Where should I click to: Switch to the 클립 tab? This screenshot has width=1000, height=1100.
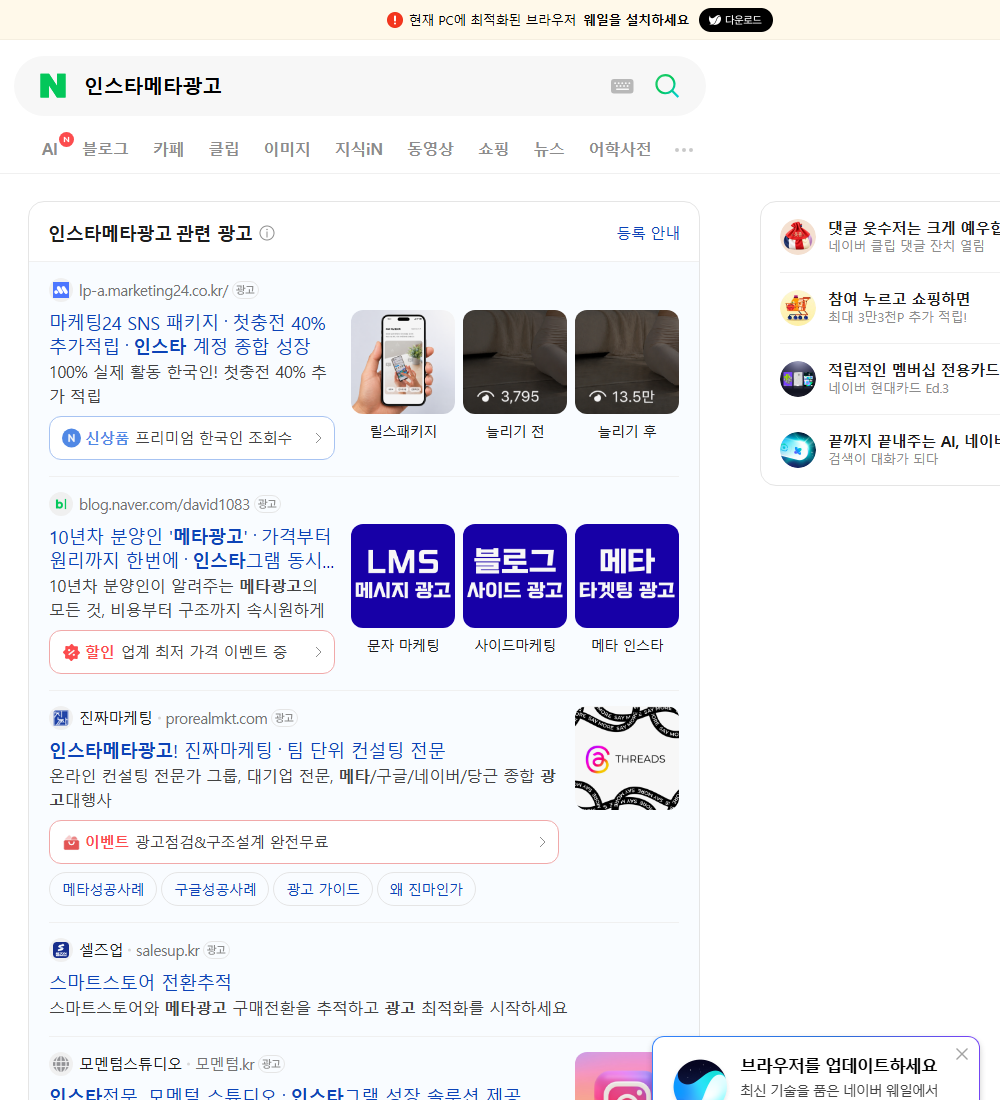point(224,149)
